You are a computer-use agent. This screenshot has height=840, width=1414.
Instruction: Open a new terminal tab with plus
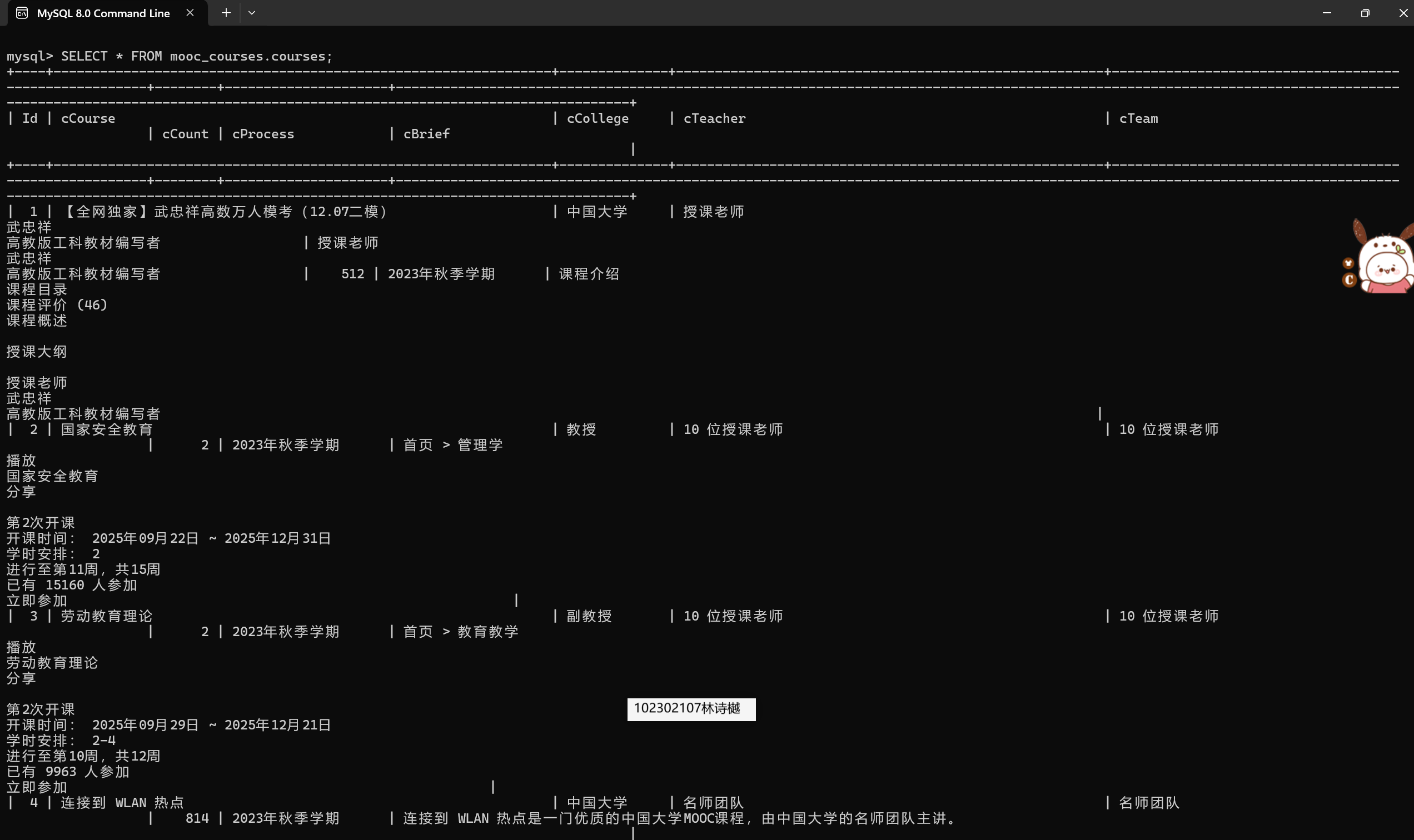click(226, 13)
